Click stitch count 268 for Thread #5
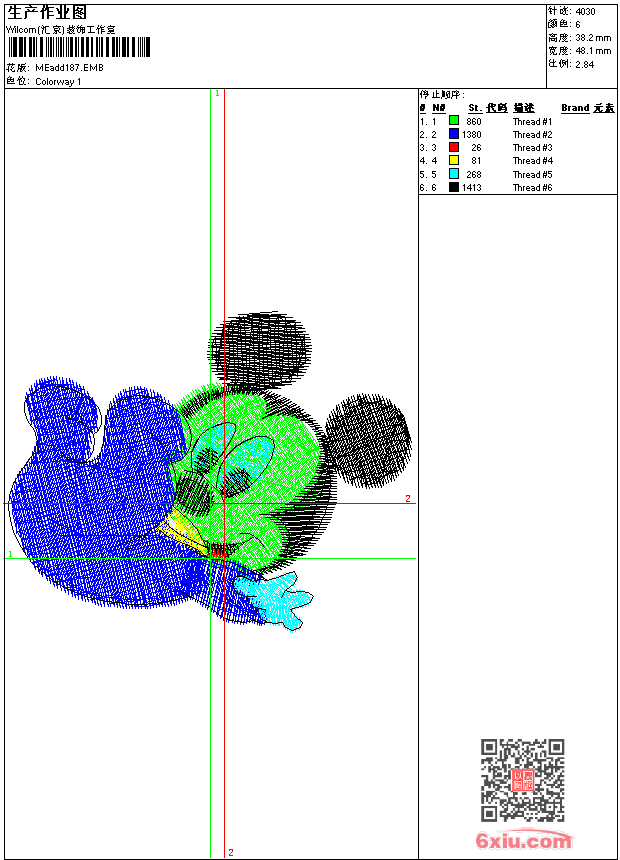Viewport: 620px width, 860px height. (474, 174)
